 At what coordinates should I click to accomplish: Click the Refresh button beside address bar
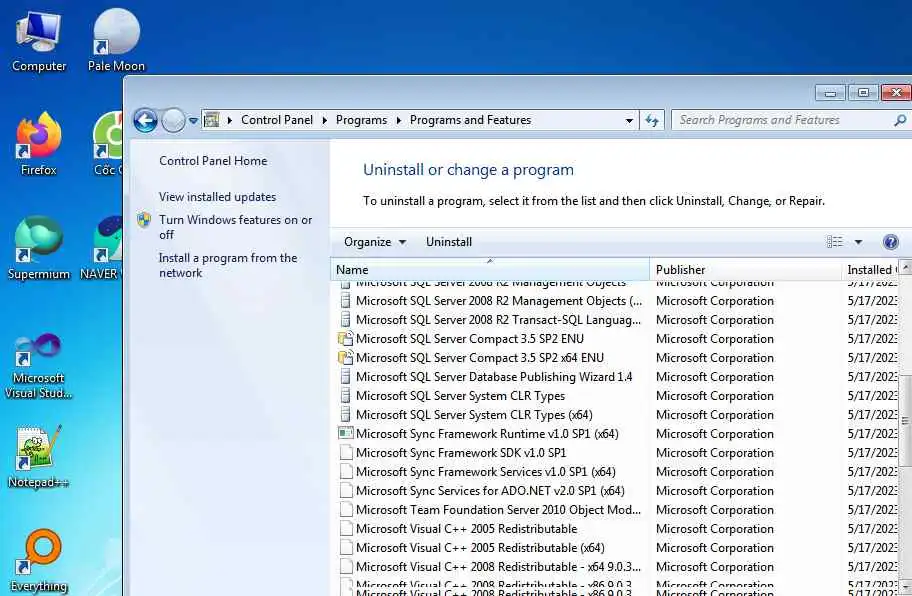[x=652, y=120]
